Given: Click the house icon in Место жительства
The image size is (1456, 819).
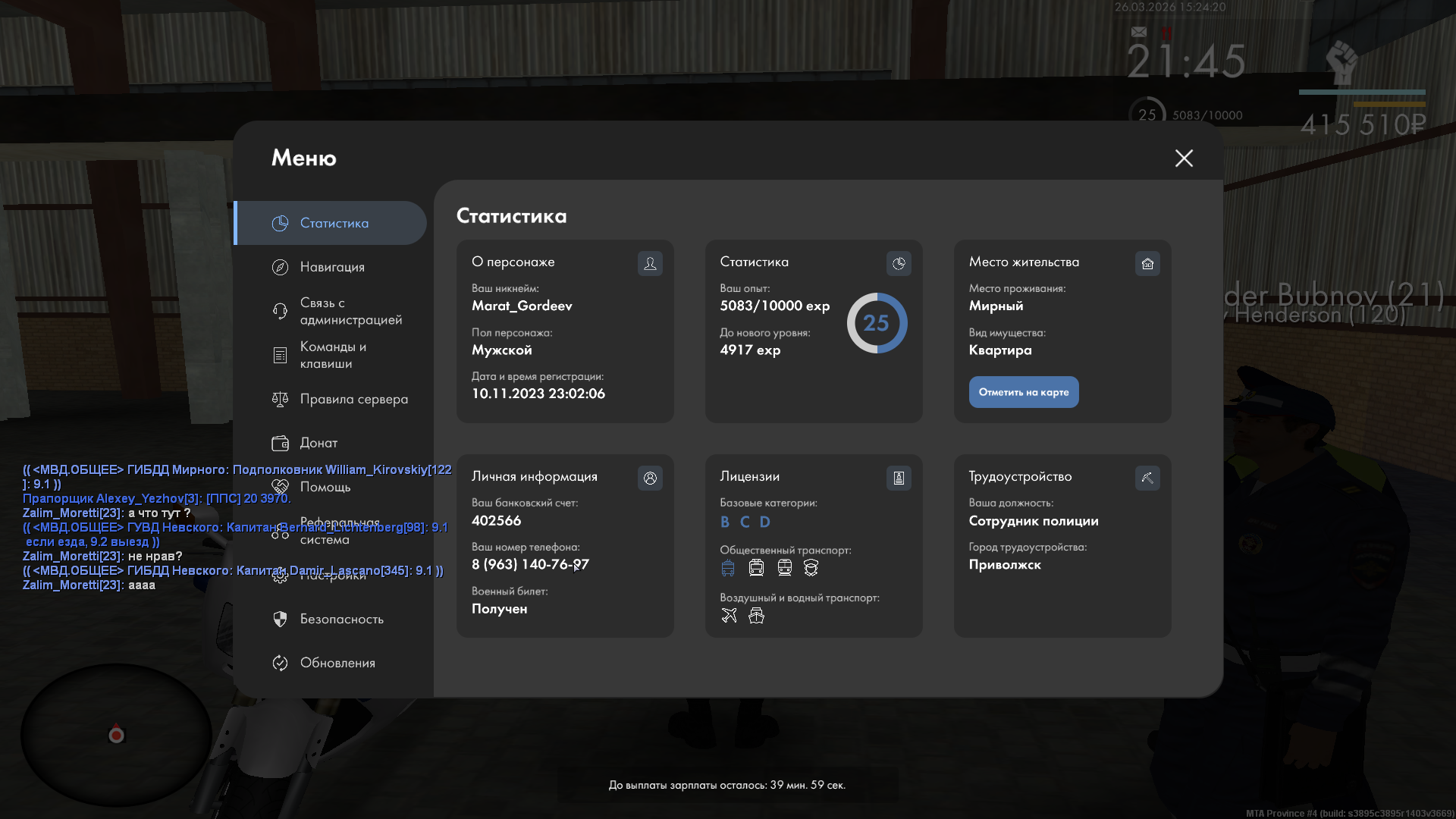Looking at the screenshot, I should 1147,263.
